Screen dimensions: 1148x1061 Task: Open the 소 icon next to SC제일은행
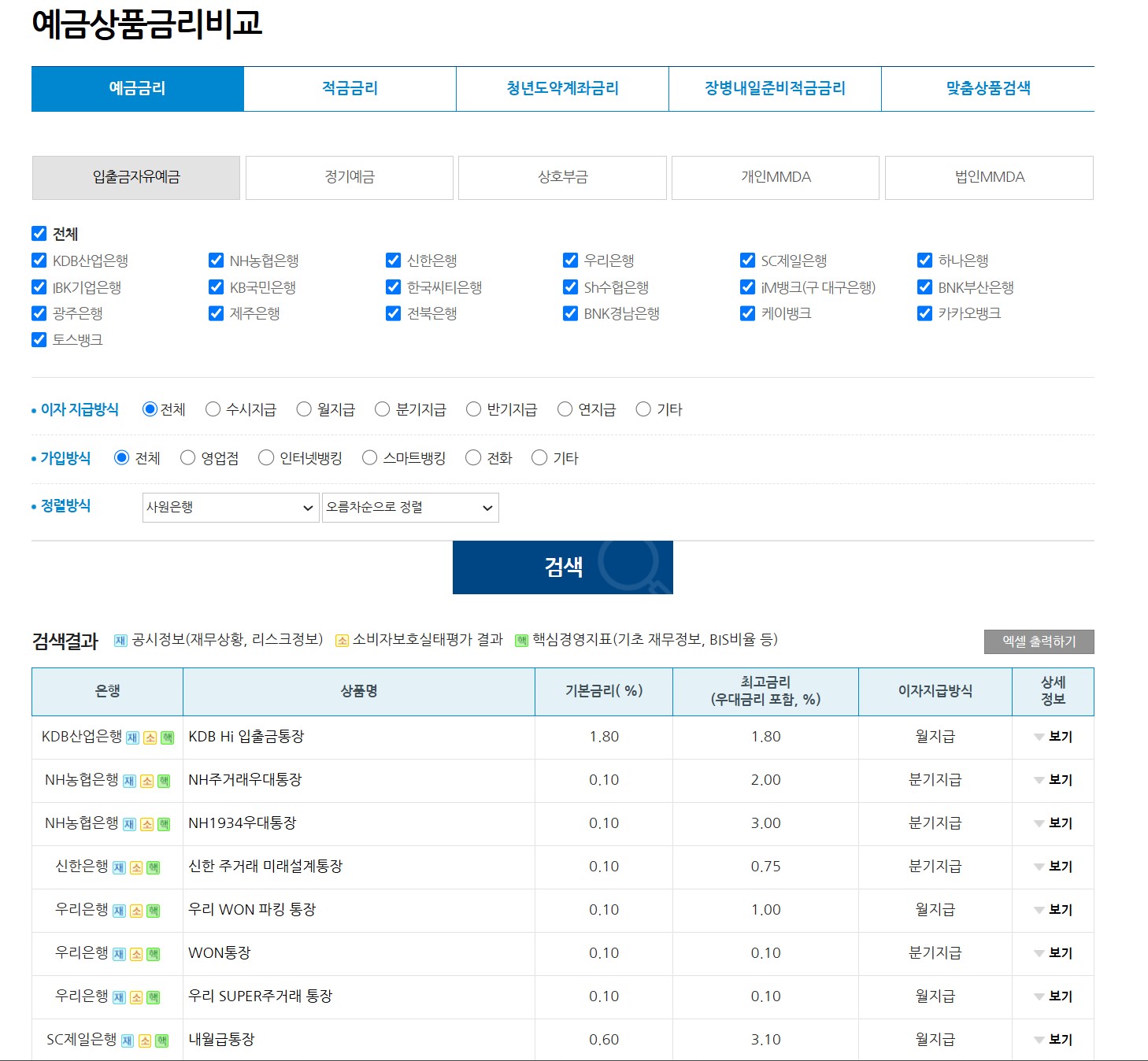(145, 1041)
